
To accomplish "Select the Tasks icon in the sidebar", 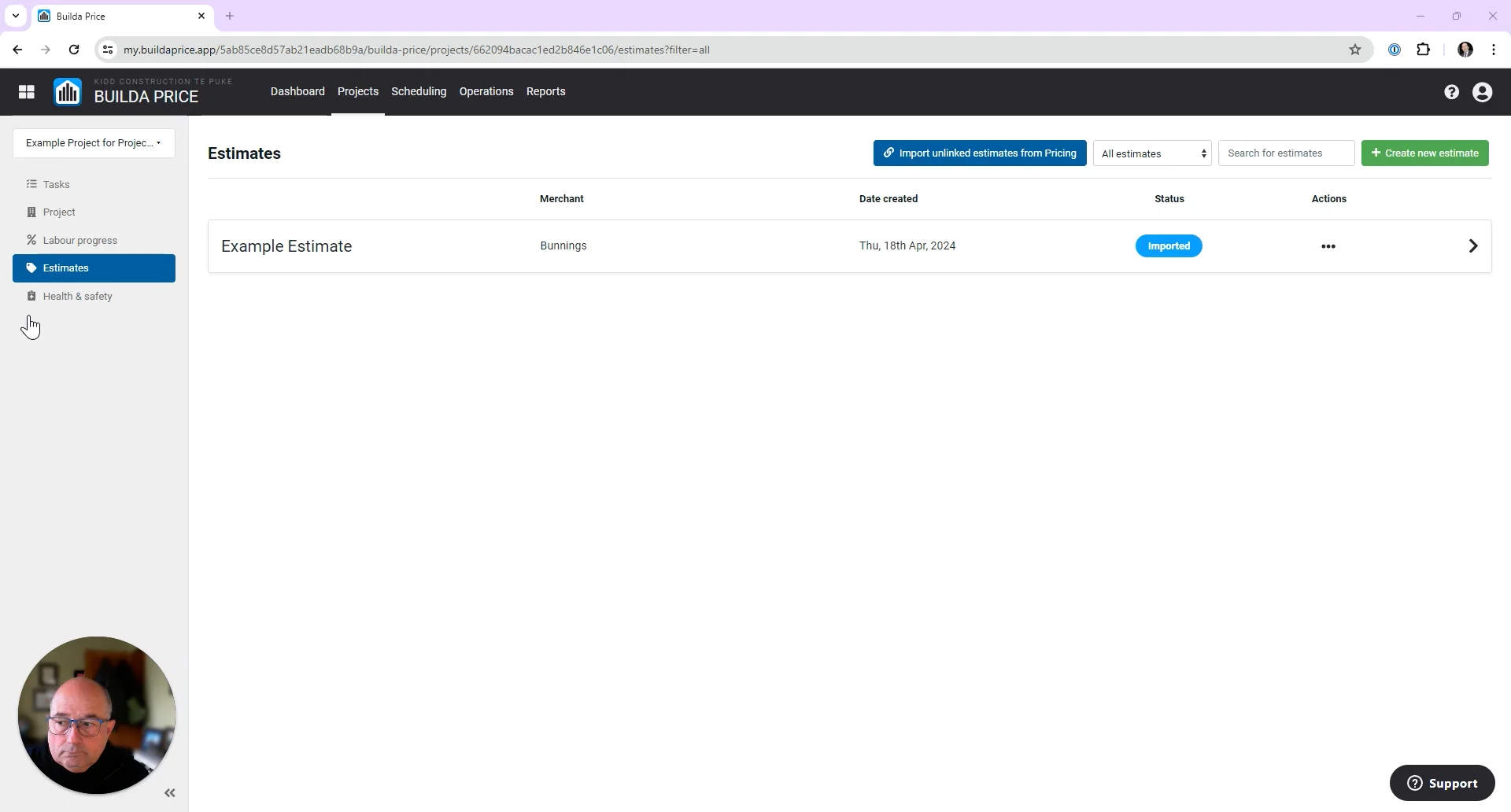I will coord(32,184).
